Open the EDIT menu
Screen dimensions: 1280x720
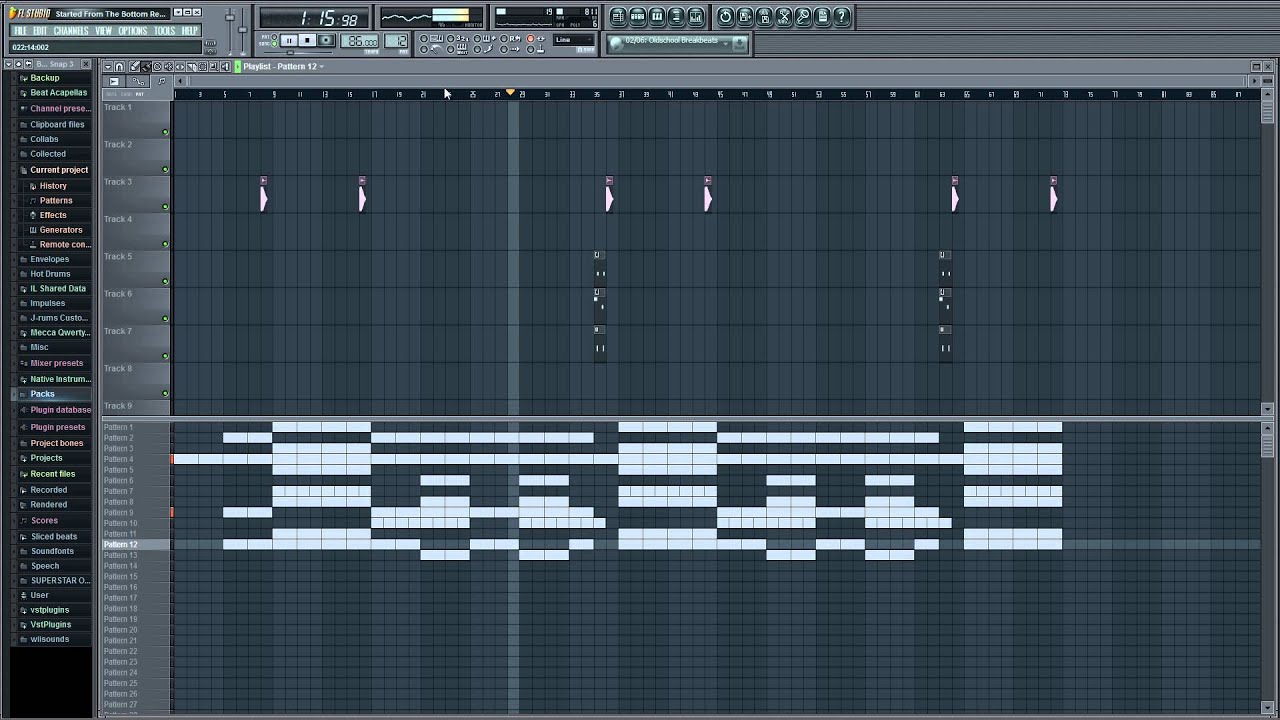click(x=40, y=31)
